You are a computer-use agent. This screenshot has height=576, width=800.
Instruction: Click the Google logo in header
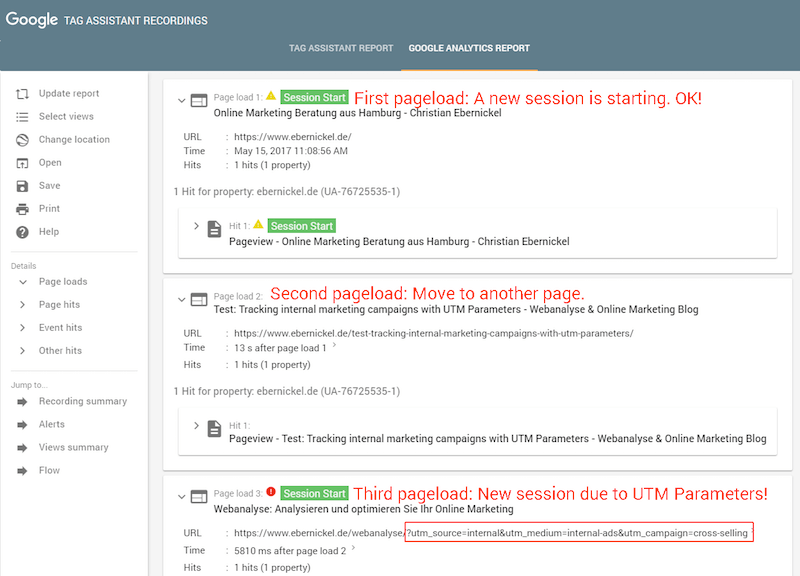[x=32, y=20]
